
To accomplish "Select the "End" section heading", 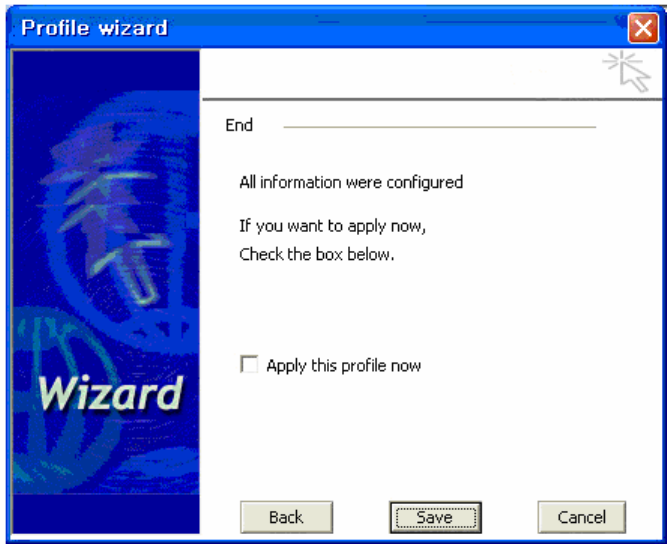I will [x=239, y=125].
